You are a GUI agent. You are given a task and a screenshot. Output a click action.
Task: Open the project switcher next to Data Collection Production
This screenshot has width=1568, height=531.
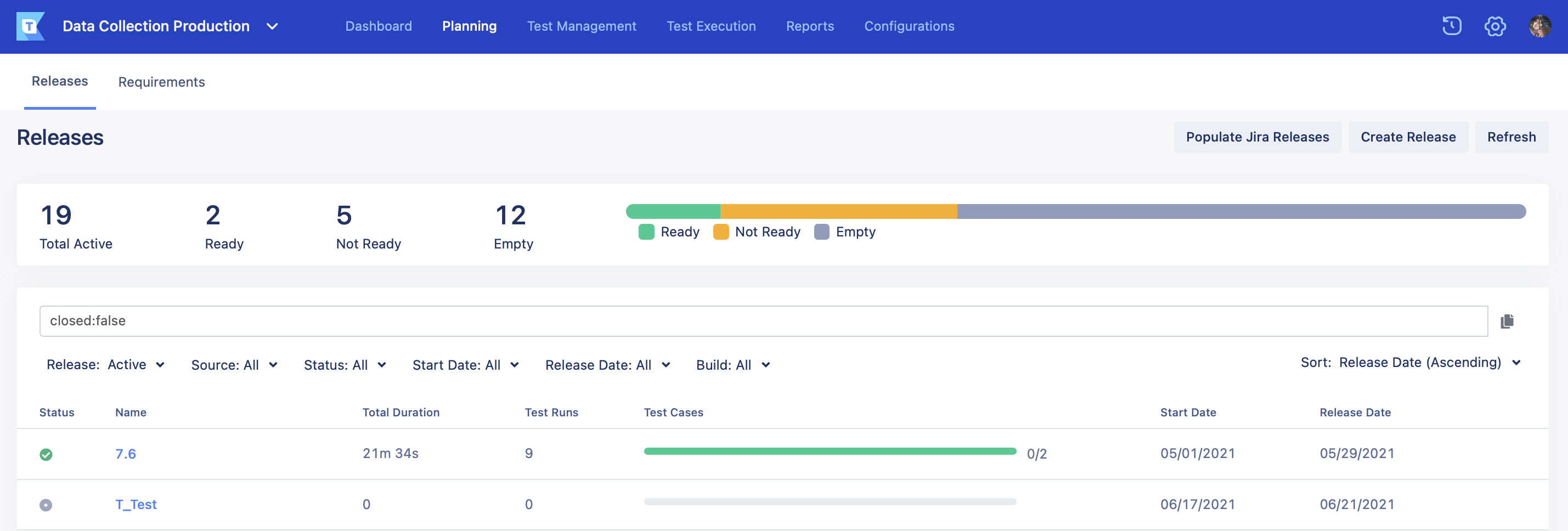[272, 26]
